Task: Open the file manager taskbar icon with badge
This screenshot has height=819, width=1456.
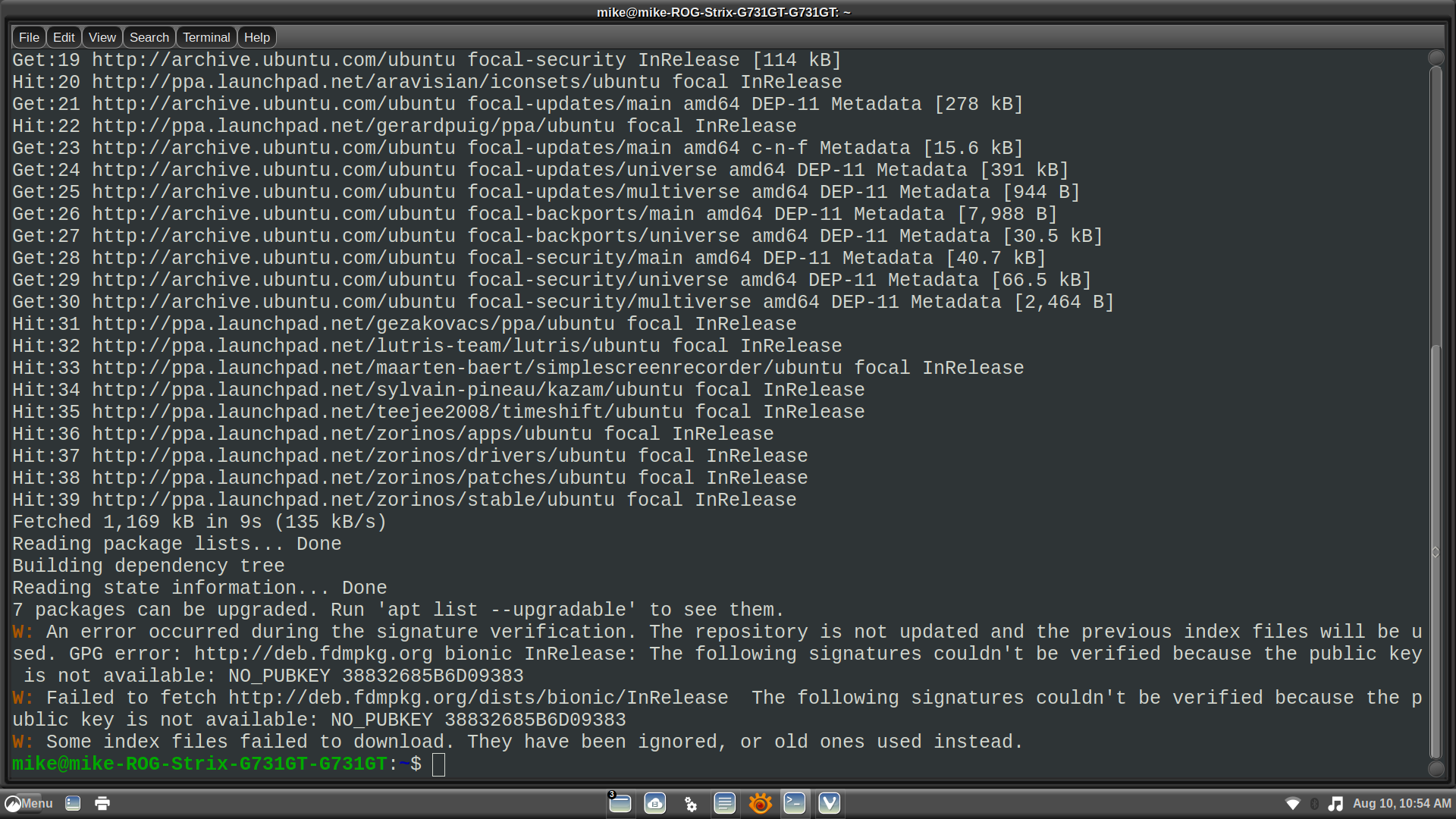Action: point(620,803)
